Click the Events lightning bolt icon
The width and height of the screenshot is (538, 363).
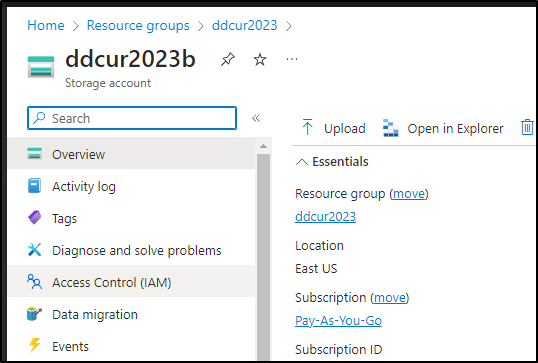coord(34,346)
